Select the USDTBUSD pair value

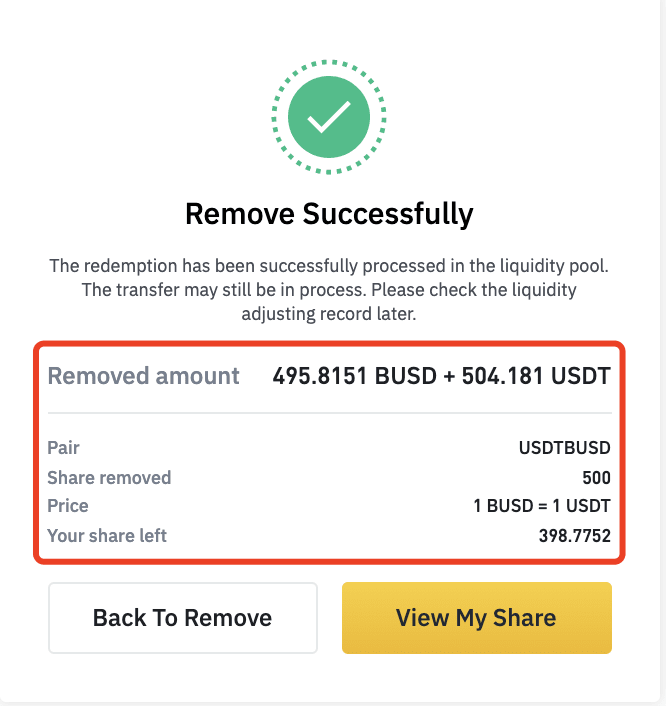pos(565,448)
